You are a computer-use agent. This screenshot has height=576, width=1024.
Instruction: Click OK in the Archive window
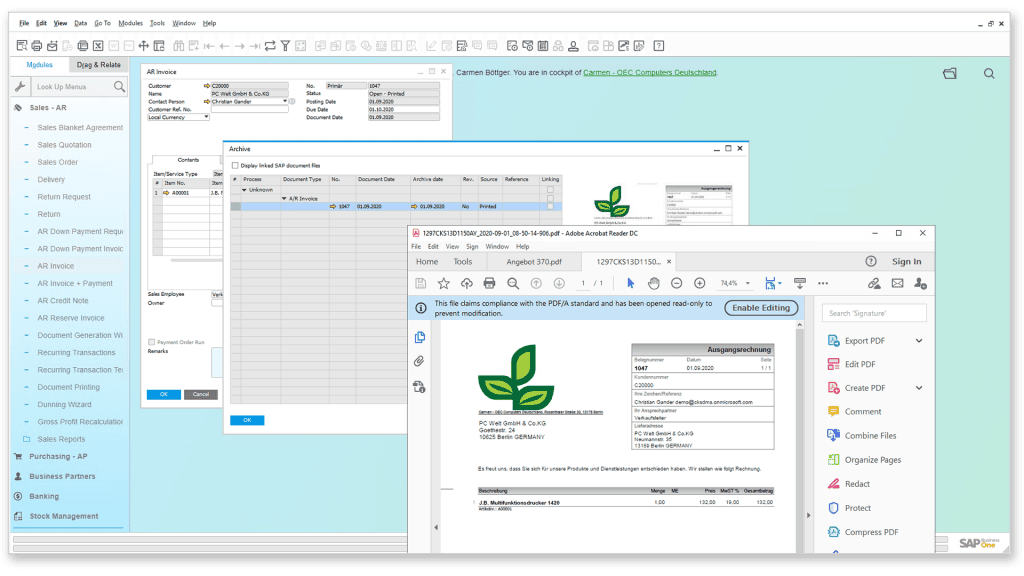coord(247,420)
